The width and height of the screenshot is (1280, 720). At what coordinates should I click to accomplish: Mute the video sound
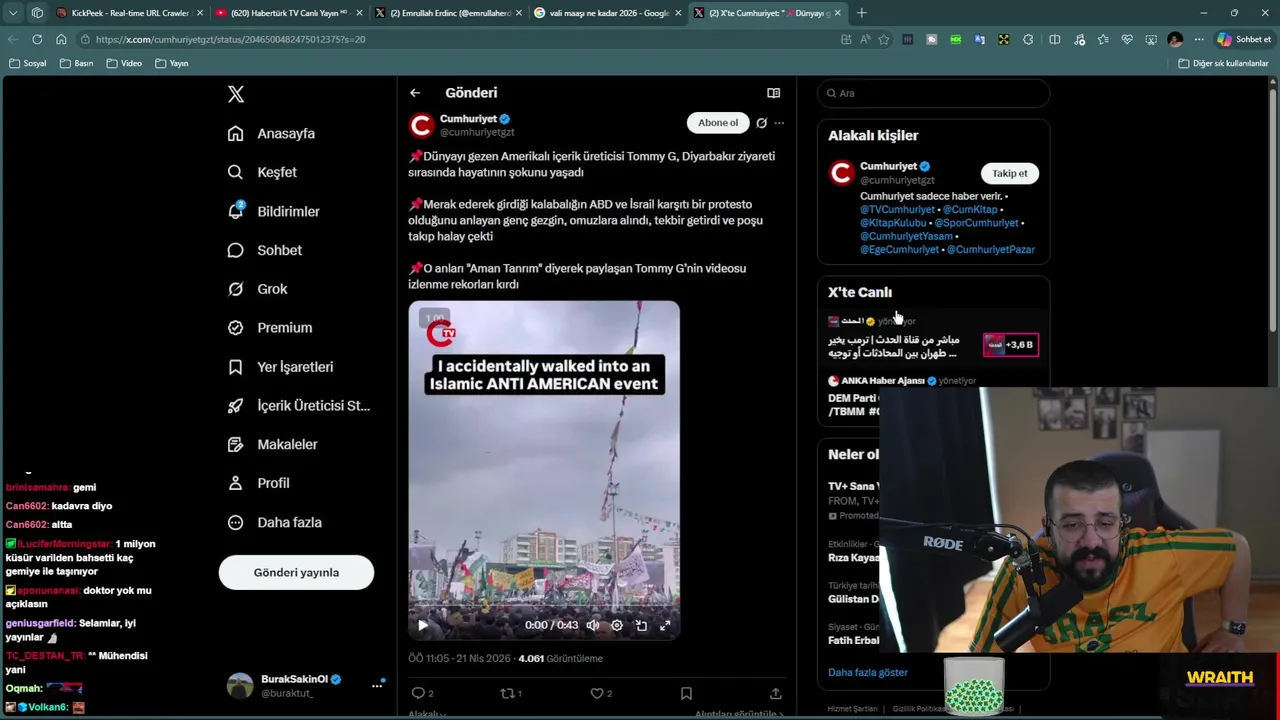tap(593, 625)
